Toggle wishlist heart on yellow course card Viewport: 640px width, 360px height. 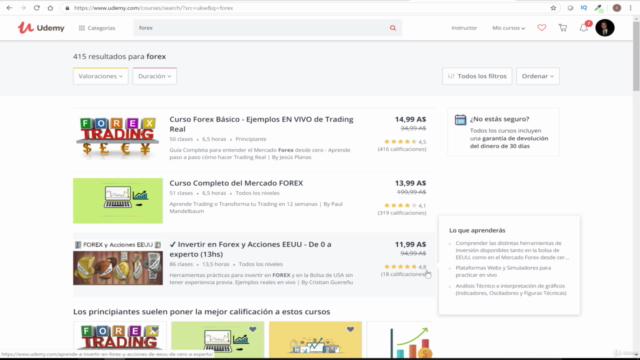(350, 329)
